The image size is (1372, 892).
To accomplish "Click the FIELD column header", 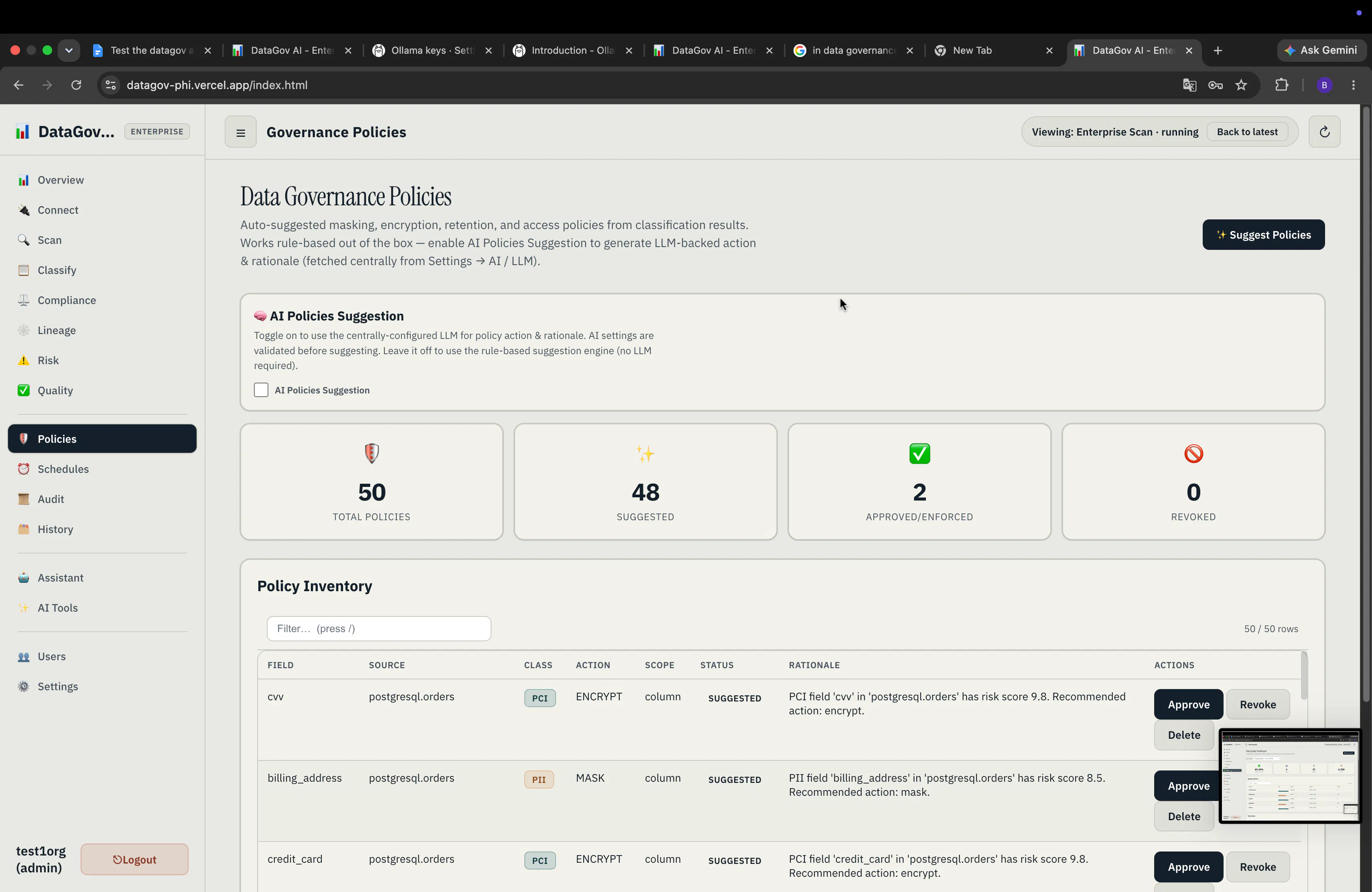I will point(280,665).
